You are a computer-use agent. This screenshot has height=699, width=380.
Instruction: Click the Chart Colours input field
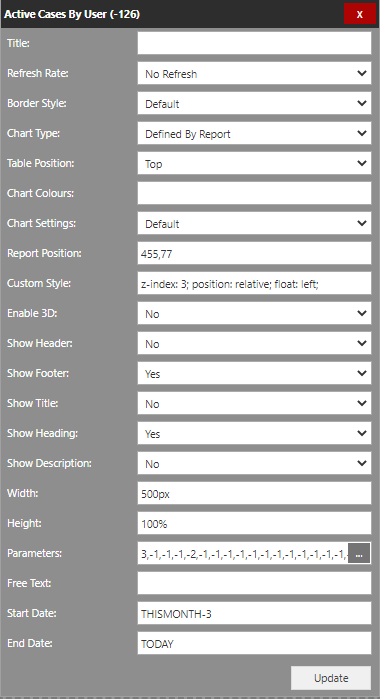coord(254,193)
